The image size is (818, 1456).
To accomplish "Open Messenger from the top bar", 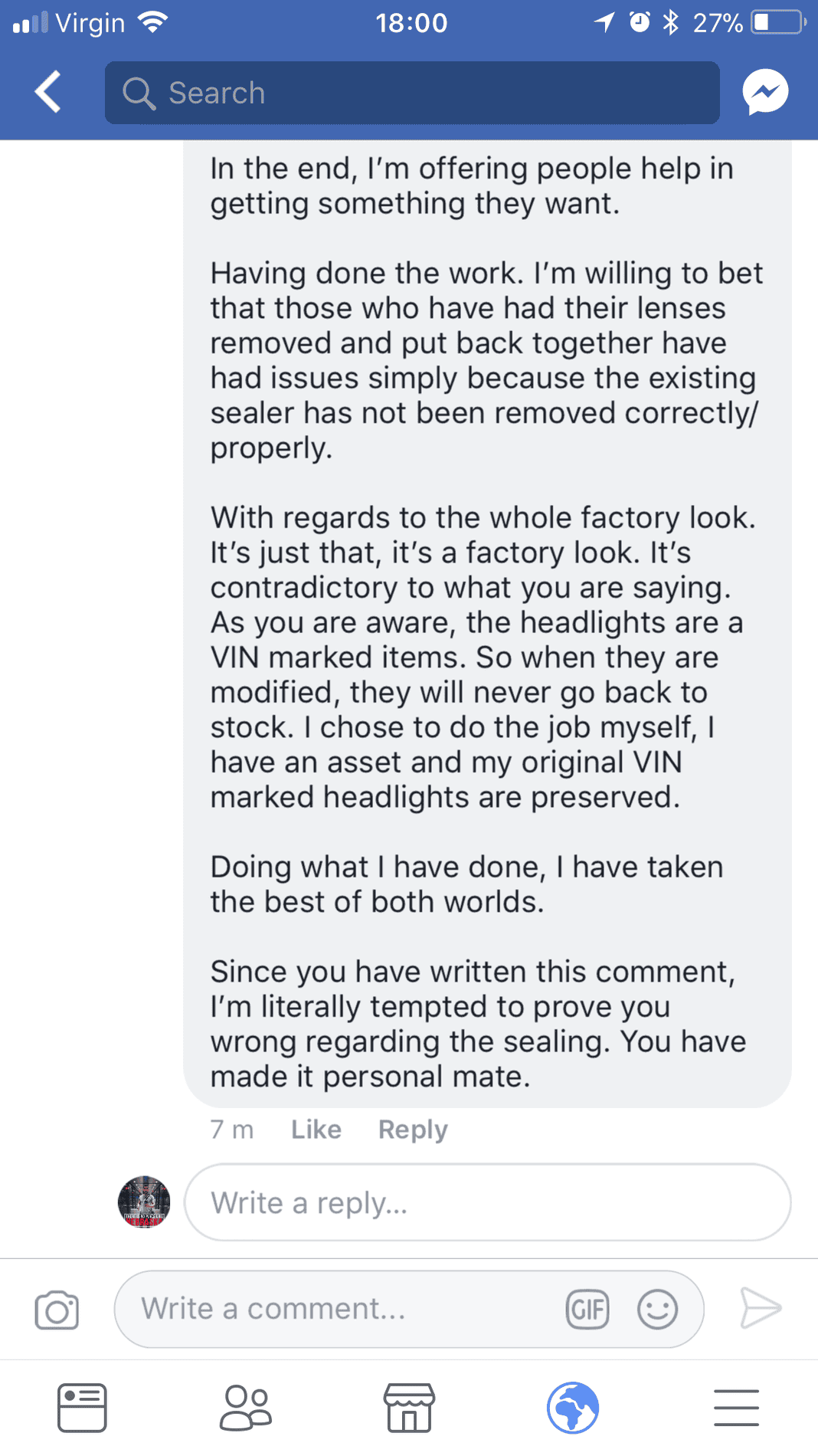I will (x=765, y=92).
